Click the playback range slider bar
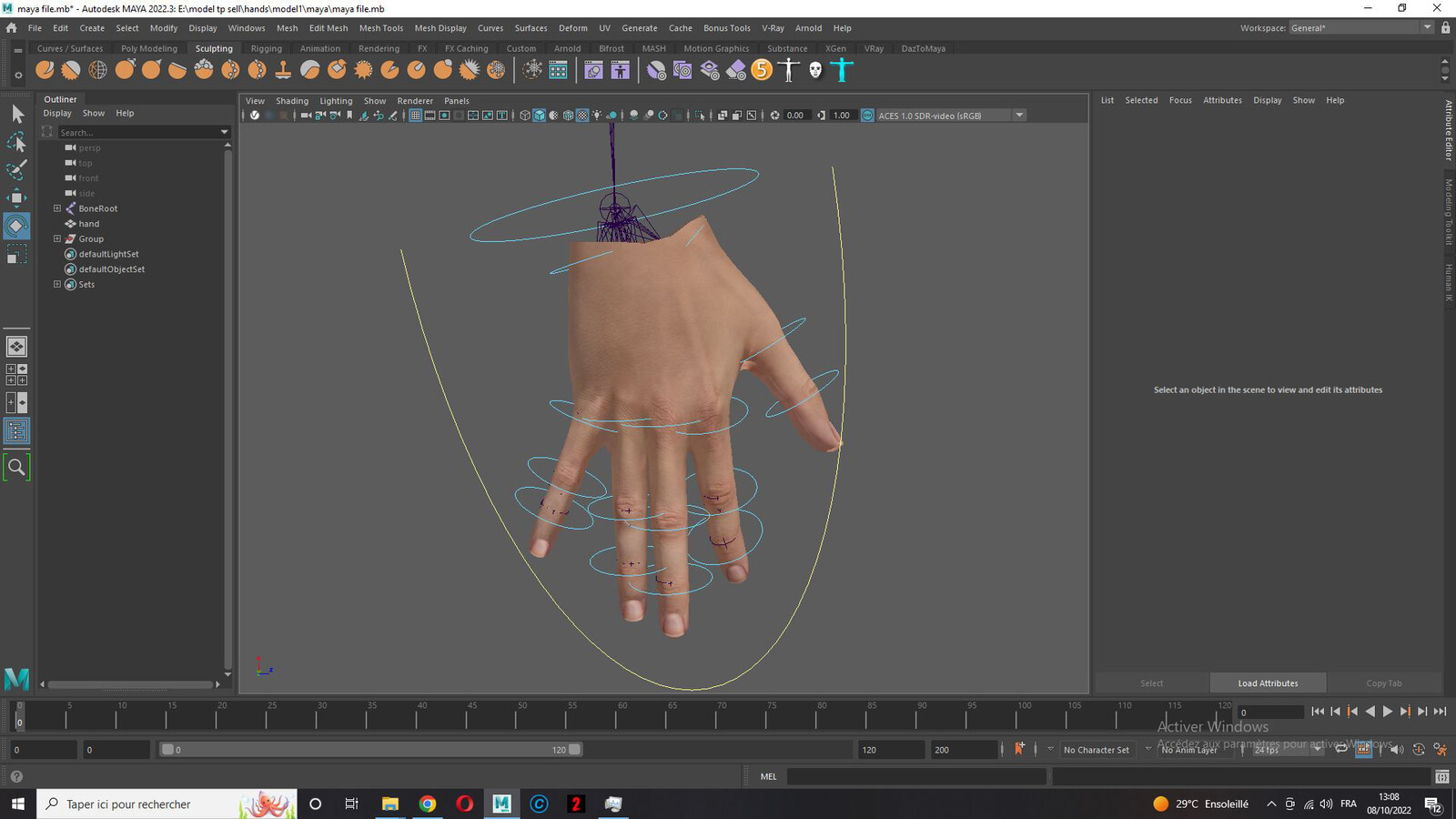The height and width of the screenshot is (819, 1456). coord(371,750)
